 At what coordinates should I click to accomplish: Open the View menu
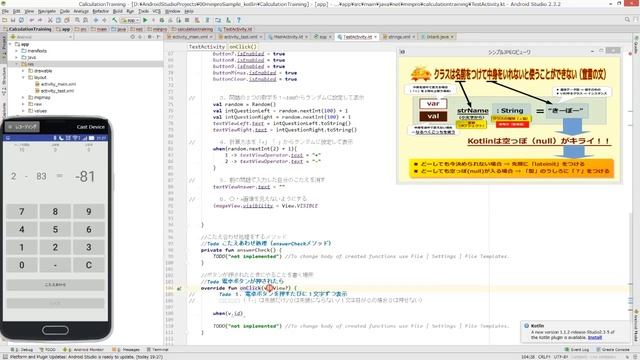tap(29, 11)
